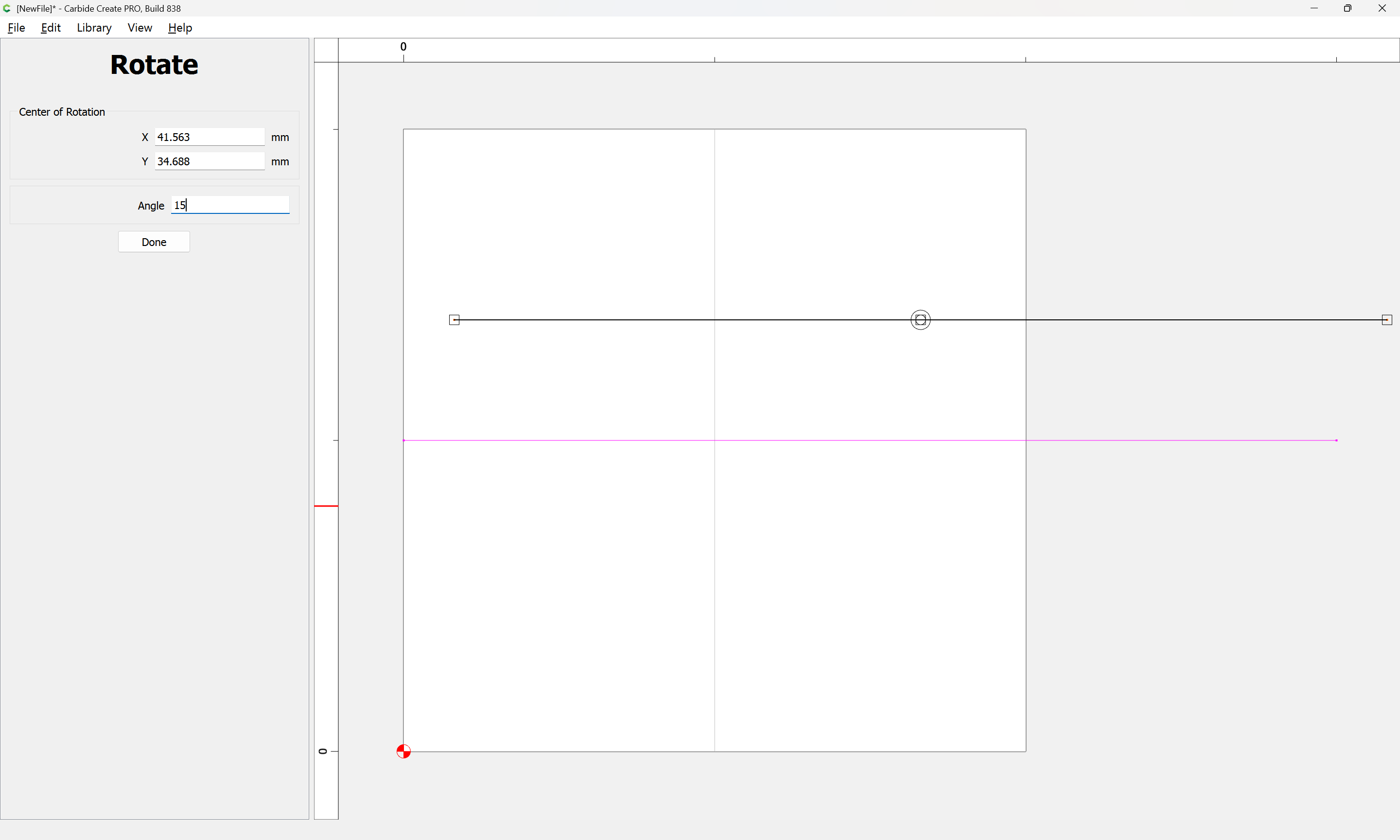Open the Library menu
Screen dimensions: 1400x840
point(94,28)
